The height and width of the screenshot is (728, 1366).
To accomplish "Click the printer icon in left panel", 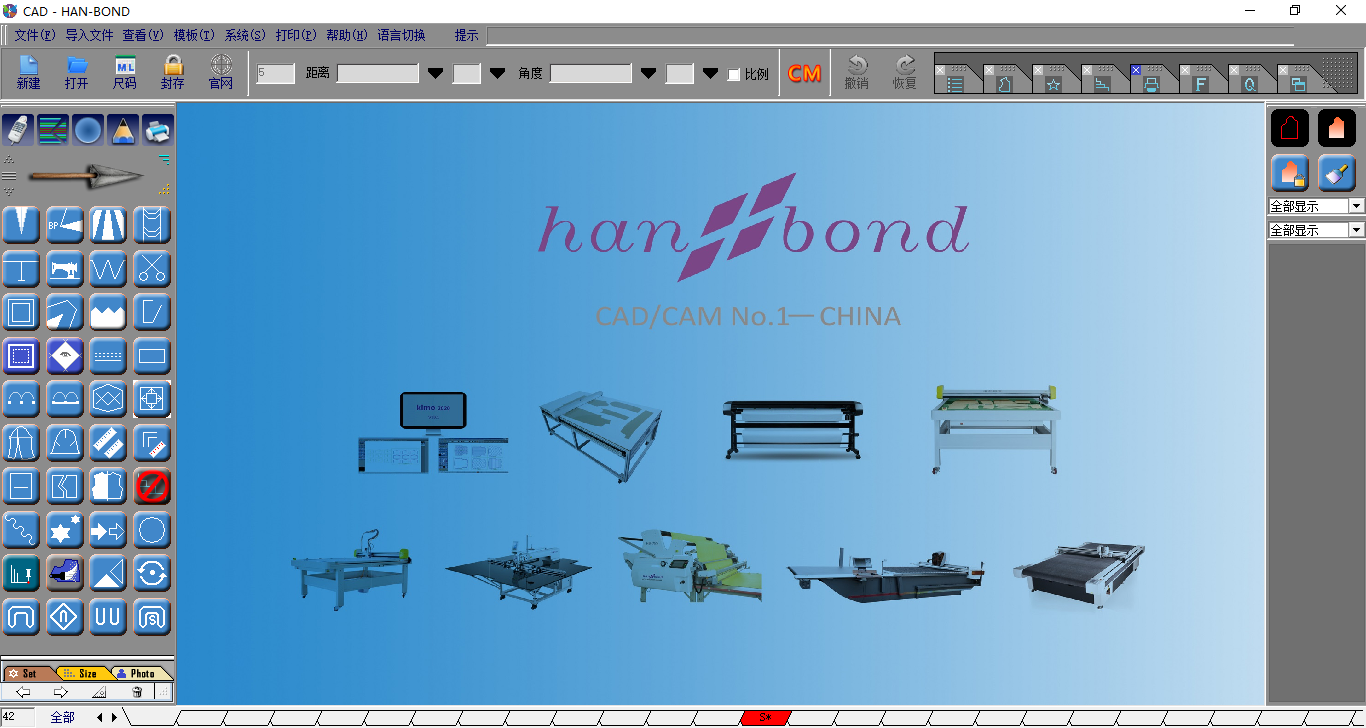I will point(157,130).
